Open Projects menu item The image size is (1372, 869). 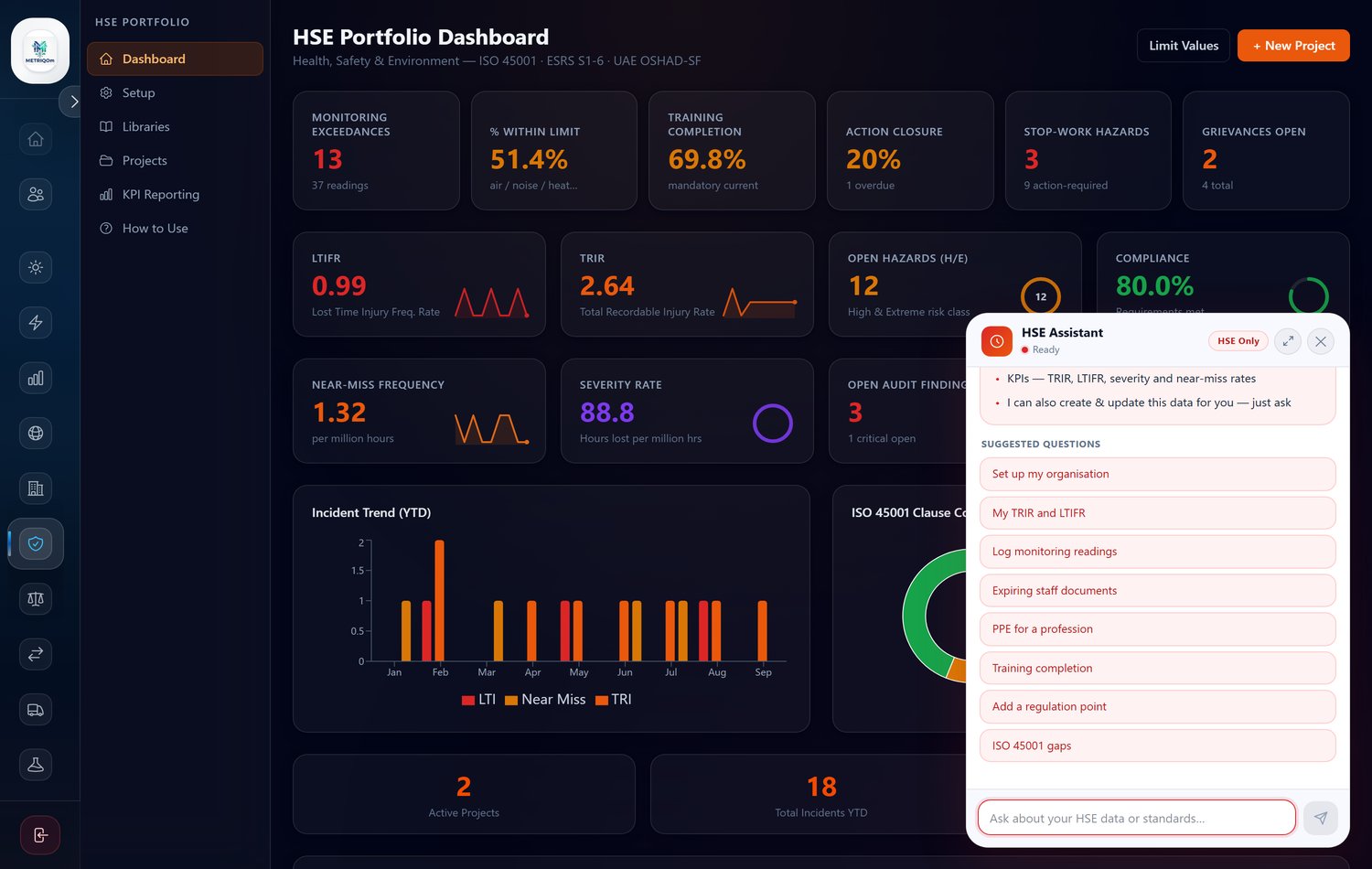(x=175, y=160)
